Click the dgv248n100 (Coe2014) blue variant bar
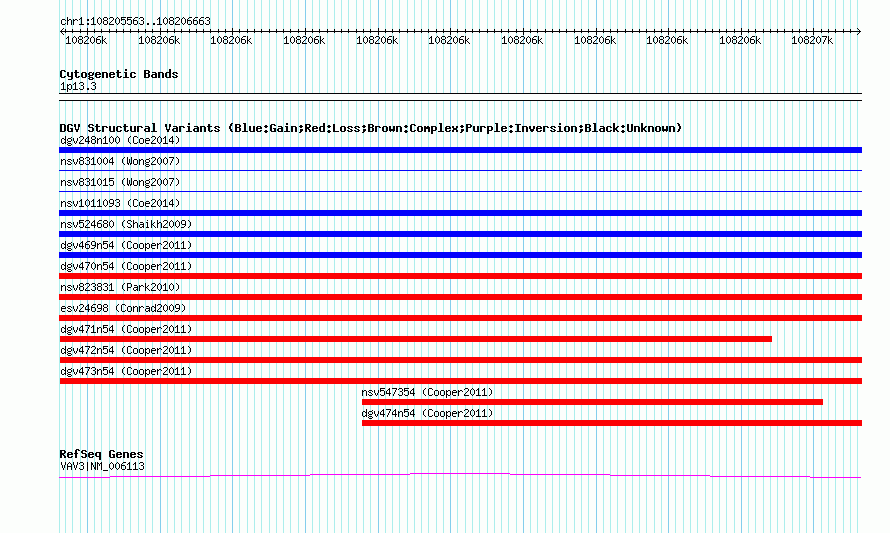 (x=460, y=150)
